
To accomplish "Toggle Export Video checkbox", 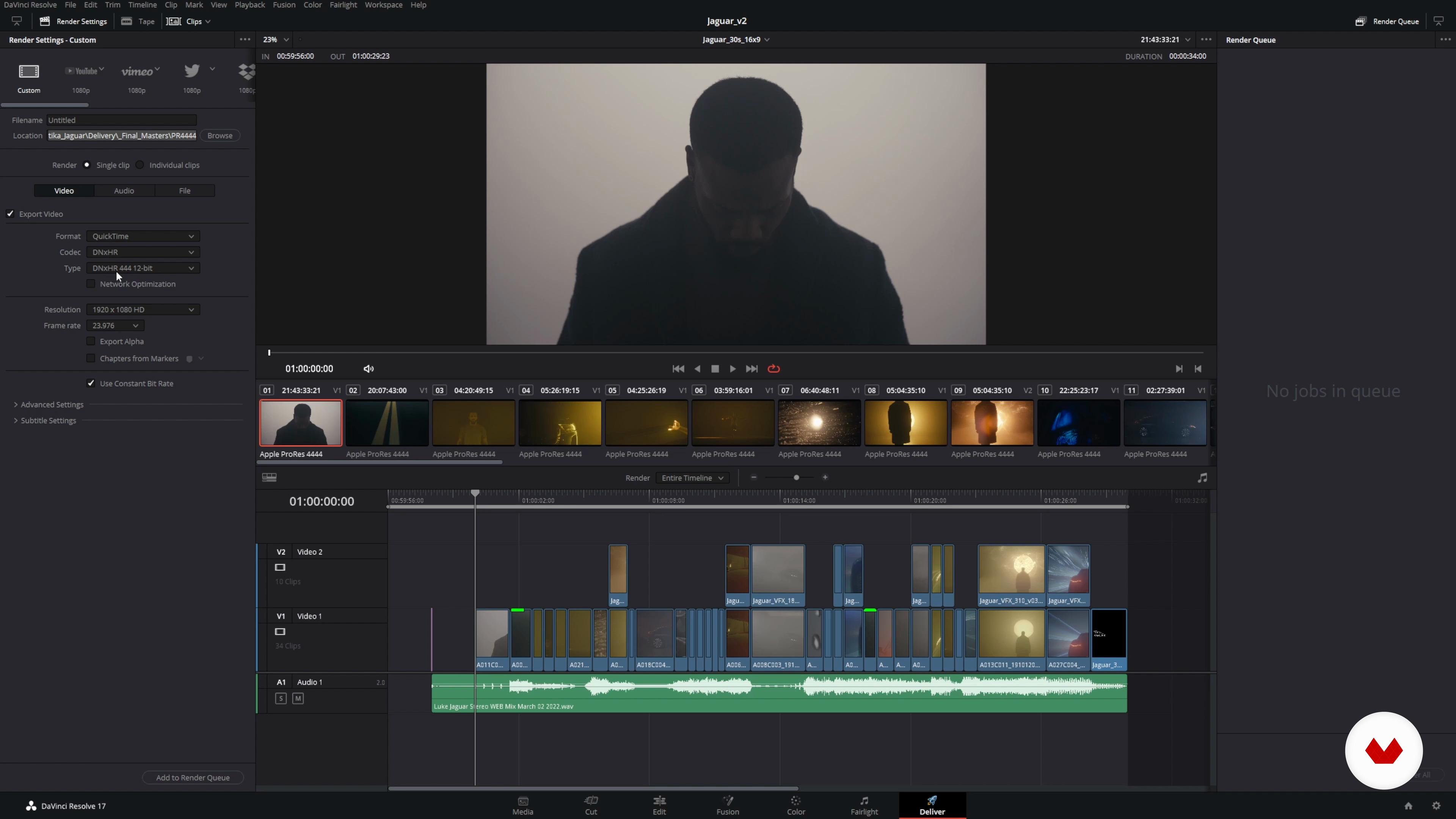I will pyautogui.click(x=10, y=213).
